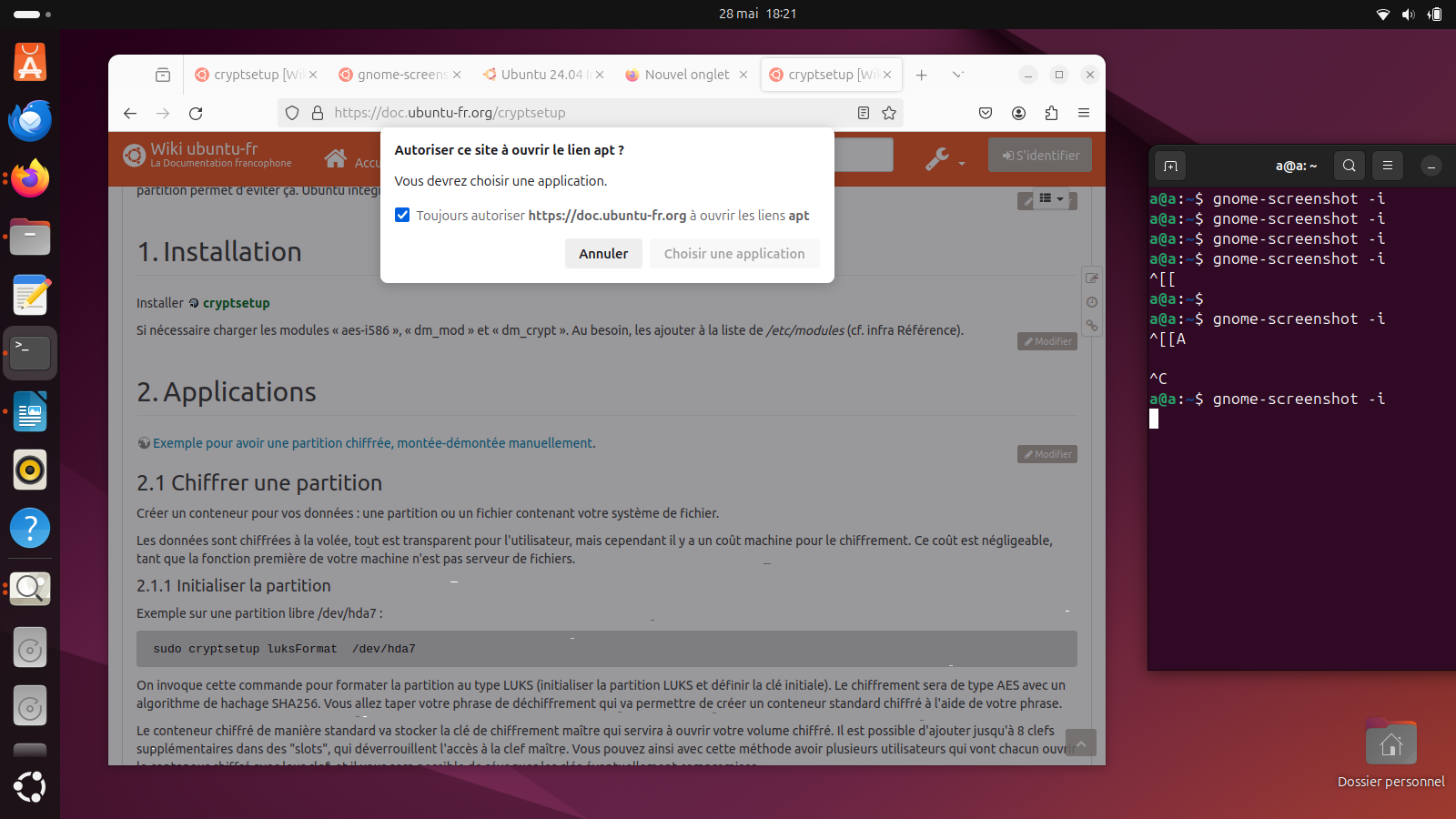
Task: Click the Wiki ubuntu-fr logo
Action: tap(208, 156)
